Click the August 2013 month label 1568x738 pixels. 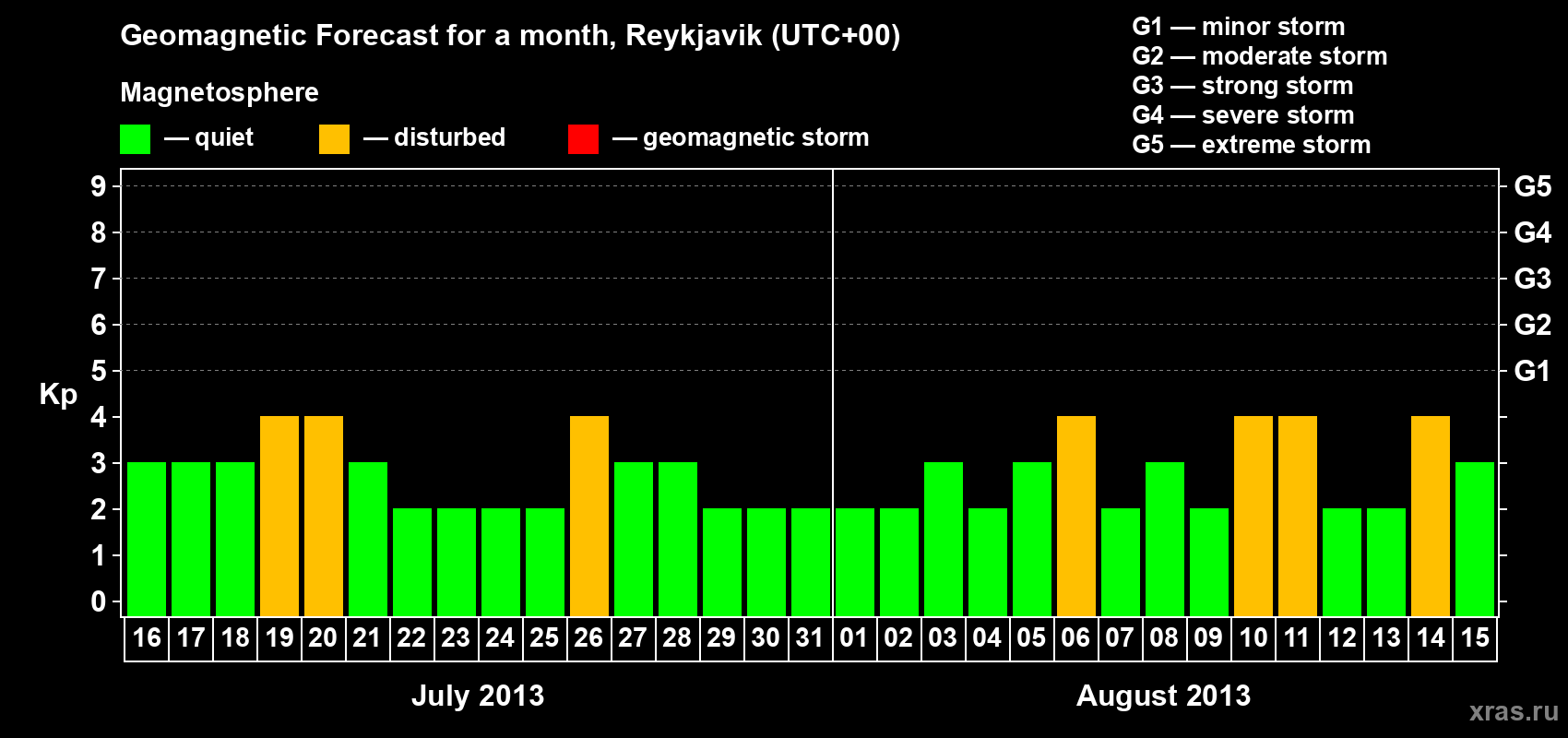[1164, 696]
